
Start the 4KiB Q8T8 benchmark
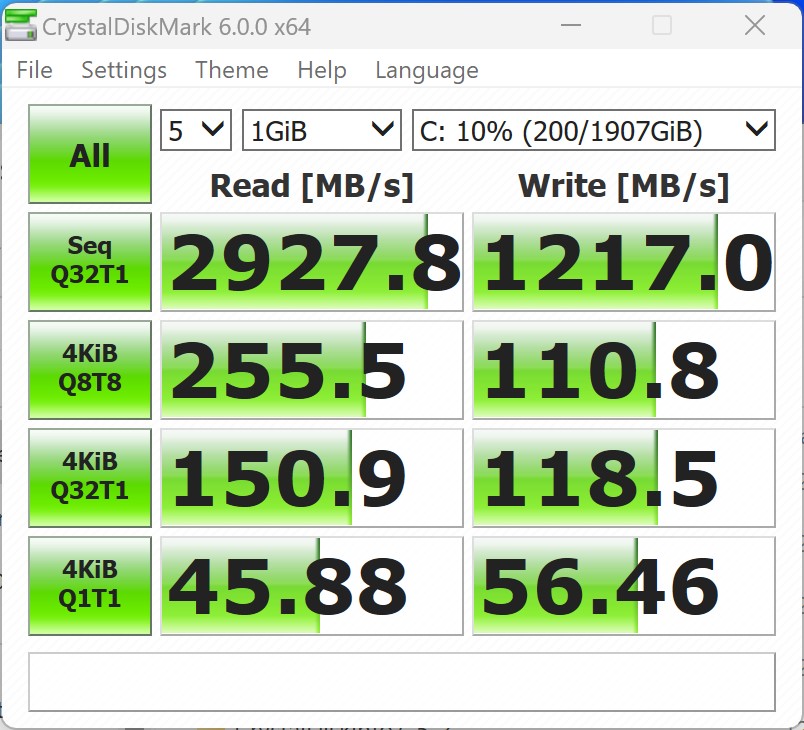click(x=90, y=370)
